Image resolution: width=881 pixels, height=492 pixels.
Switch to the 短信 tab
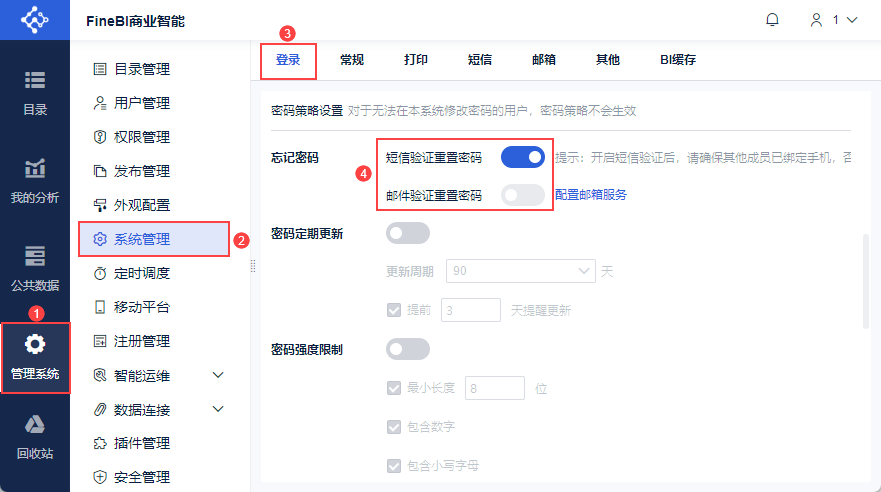(x=480, y=60)
